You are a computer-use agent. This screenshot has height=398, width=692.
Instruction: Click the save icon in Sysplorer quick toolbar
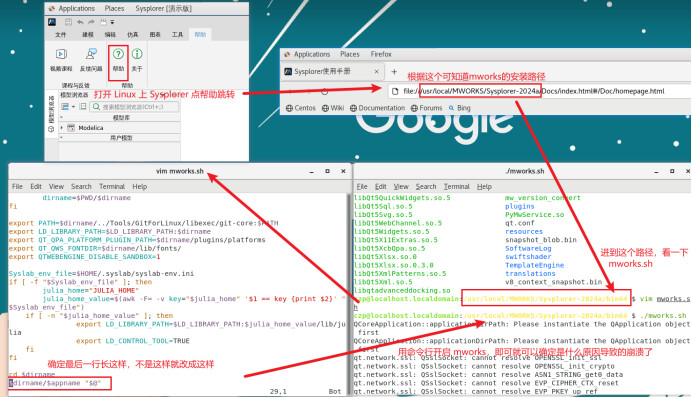tap(68, 22)
